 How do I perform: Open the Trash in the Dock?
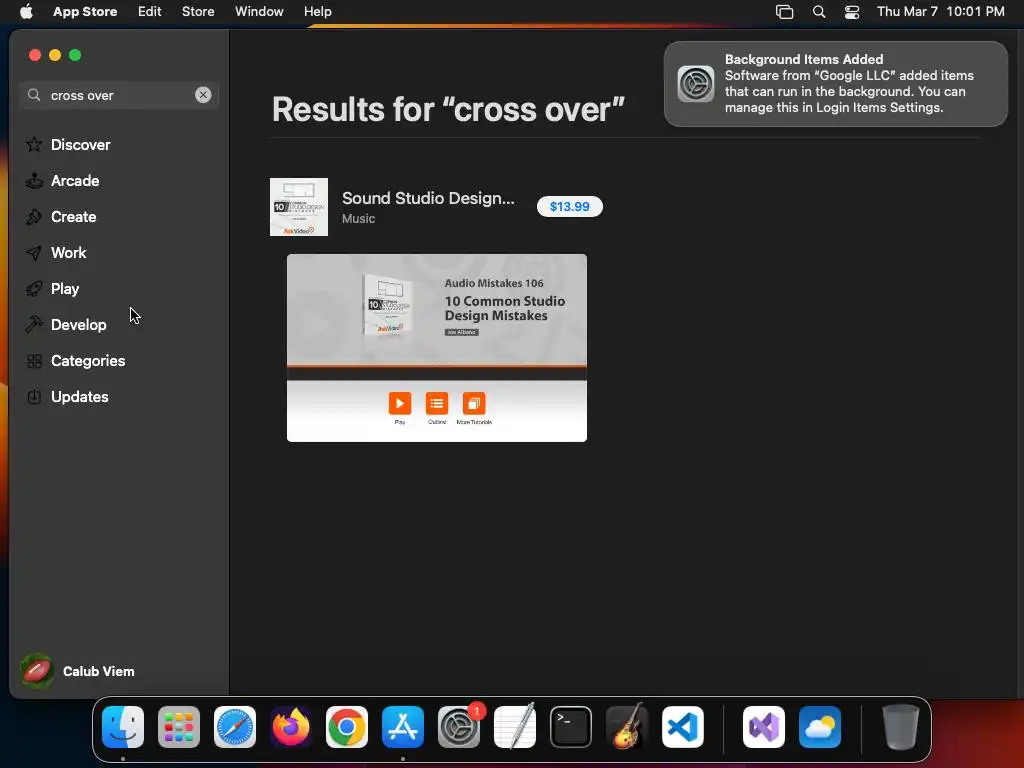click(x=901, y=727)
